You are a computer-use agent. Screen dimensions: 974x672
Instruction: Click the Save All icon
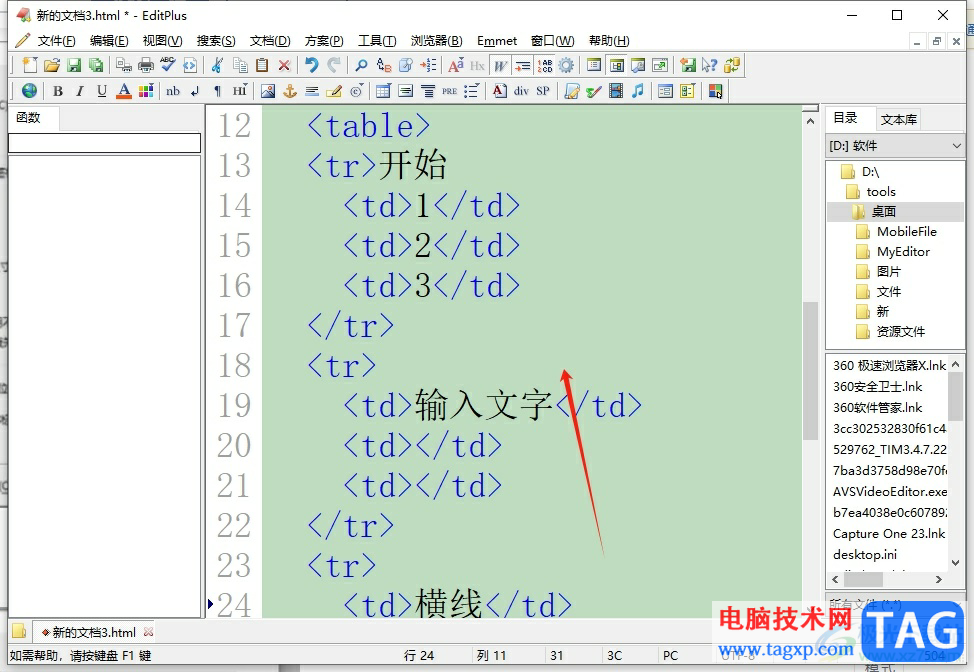[x=96, y=65]
